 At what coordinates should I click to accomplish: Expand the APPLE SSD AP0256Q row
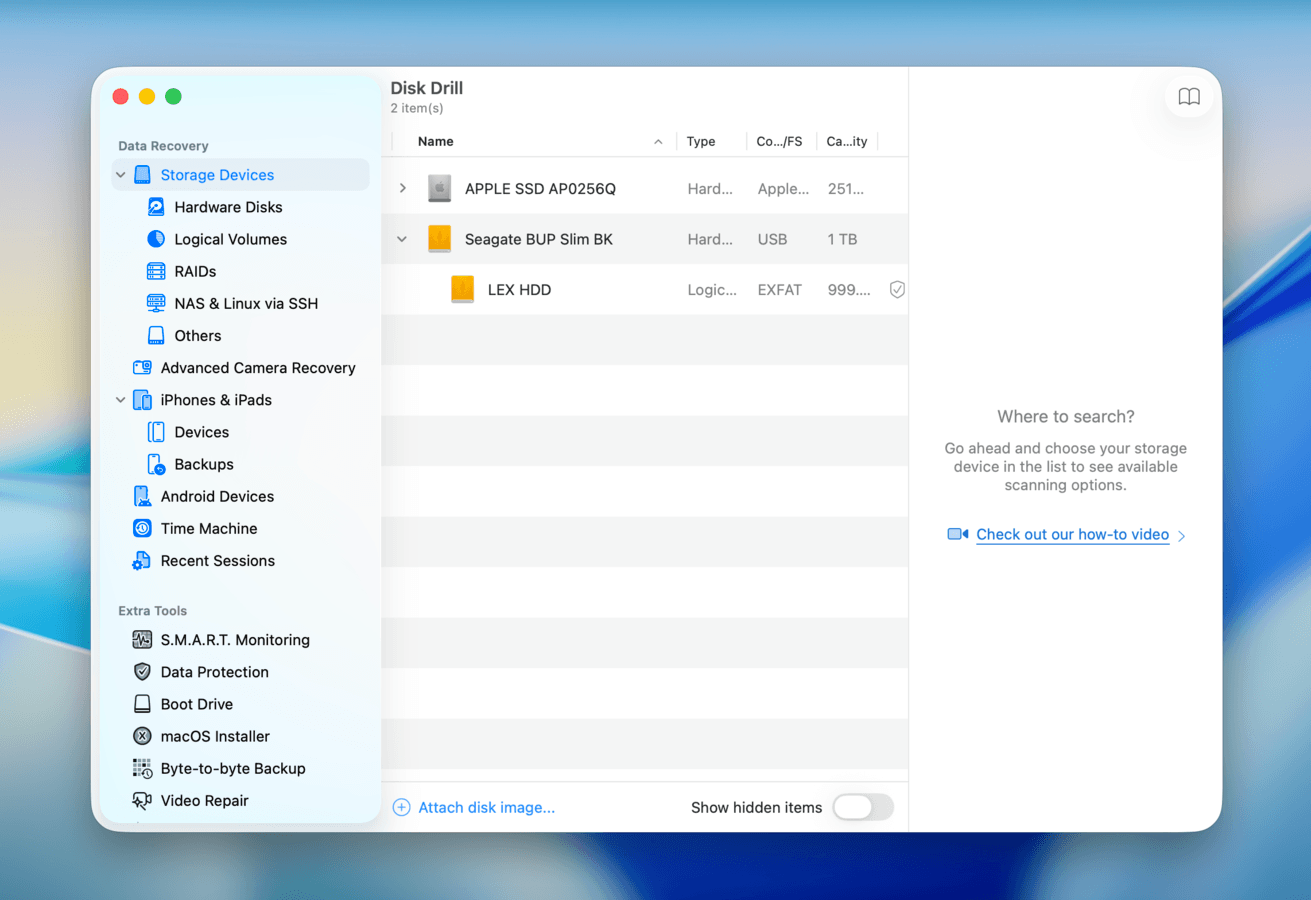pos(403,189)
